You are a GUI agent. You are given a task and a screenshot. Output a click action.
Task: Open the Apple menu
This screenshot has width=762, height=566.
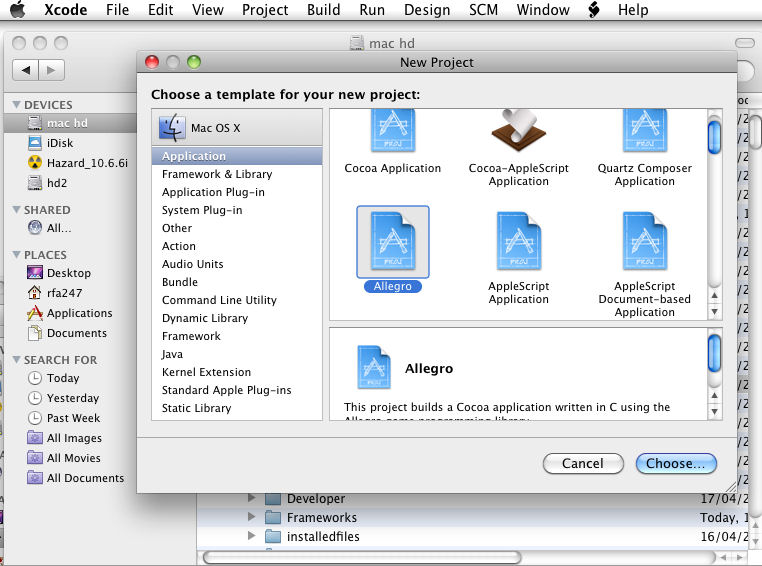(x=17, y=9)
